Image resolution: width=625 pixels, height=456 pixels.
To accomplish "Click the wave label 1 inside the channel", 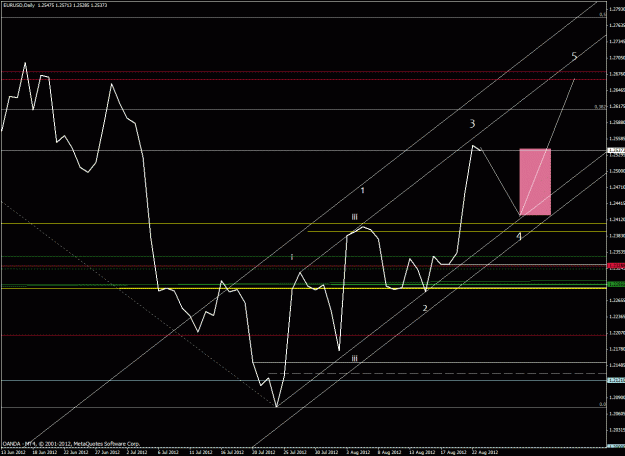I will 362,191.
